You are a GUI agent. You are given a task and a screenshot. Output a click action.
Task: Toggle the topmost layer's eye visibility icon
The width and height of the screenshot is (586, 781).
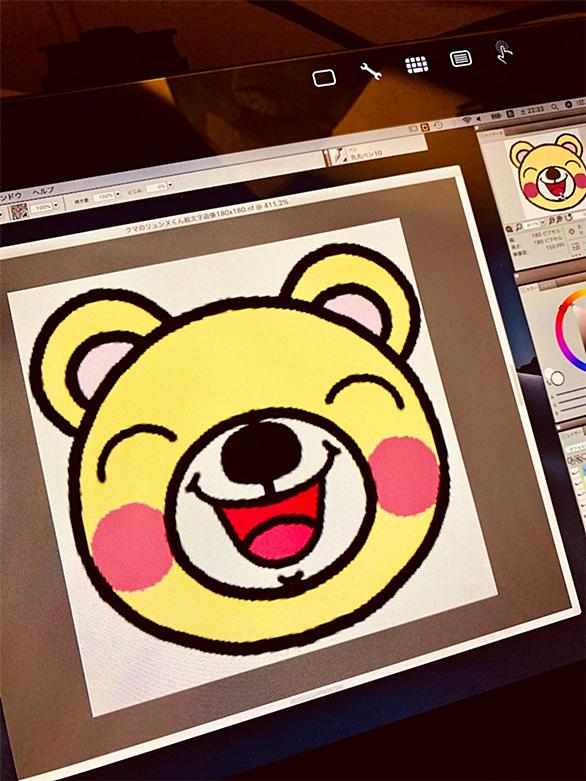coord(575,472)
